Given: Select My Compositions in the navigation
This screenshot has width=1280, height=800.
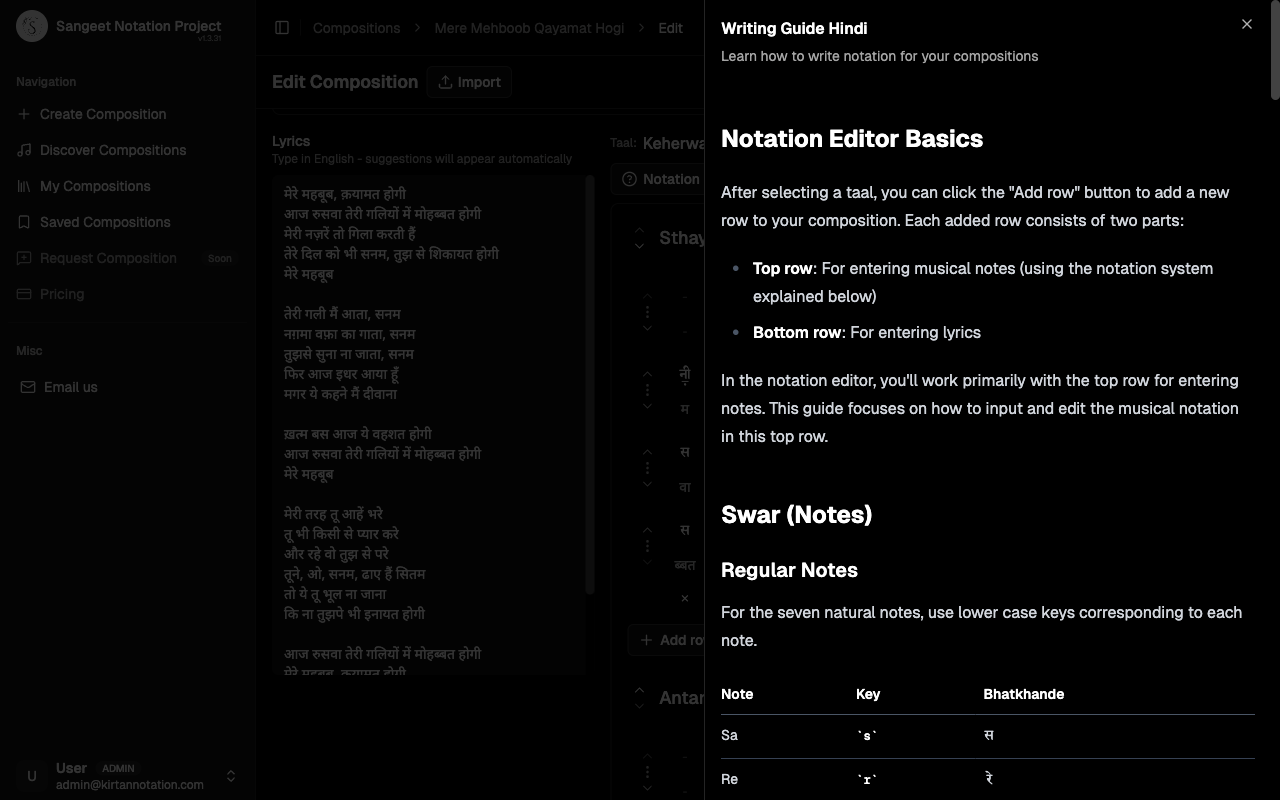Looking at the screenshot, I should (x=94, y=186).
